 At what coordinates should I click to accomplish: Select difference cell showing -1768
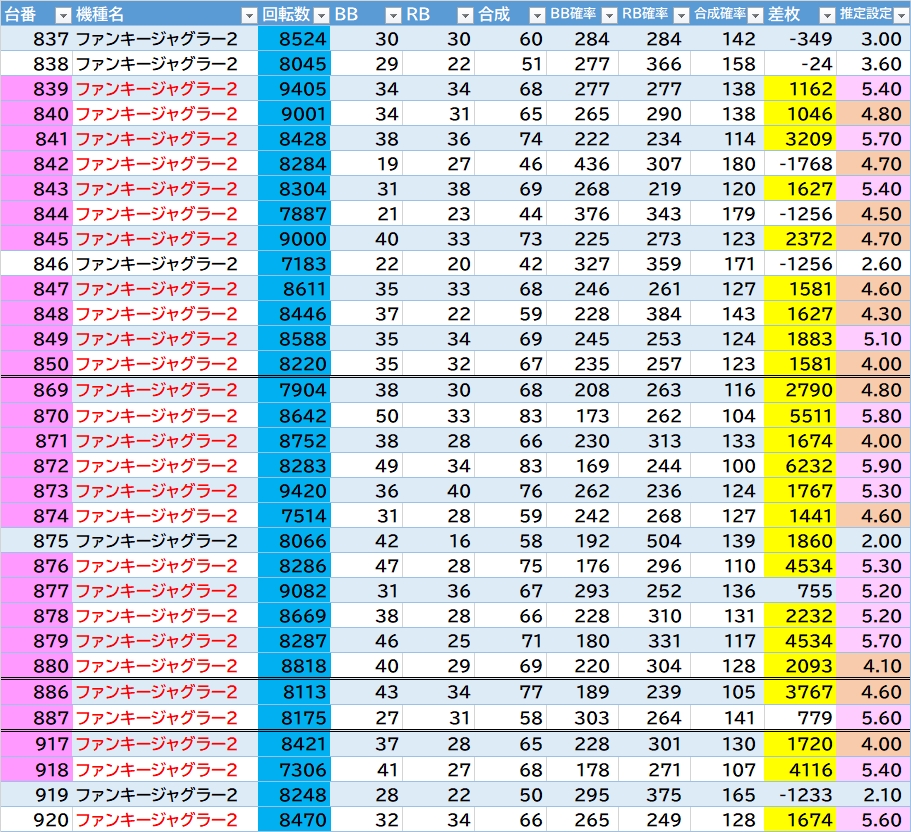point(800,164)
